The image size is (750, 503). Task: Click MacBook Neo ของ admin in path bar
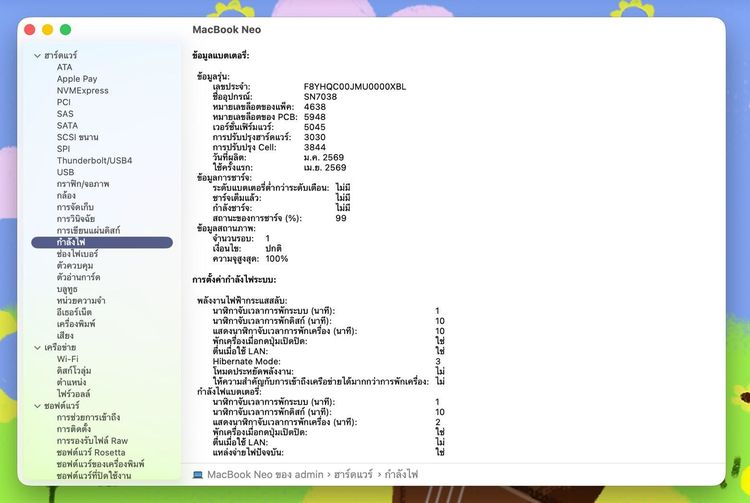pos(265,475)
